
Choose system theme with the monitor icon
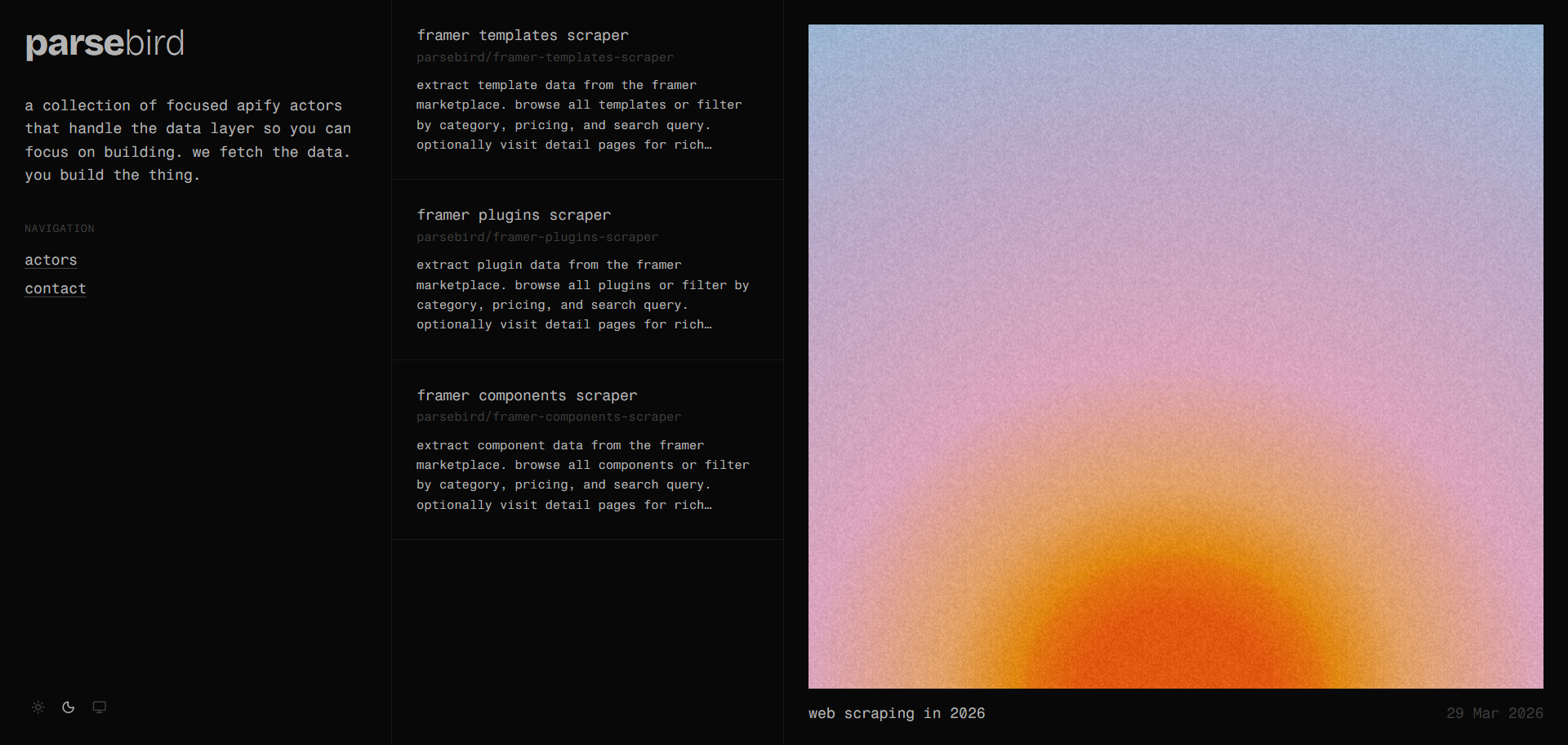pyautogui.click(x=100, y=707)
